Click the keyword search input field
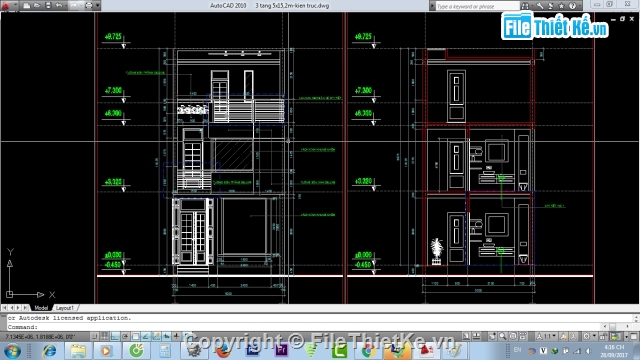Image resolution: width=640 pixels, height=360 pixels. [477, 6]
